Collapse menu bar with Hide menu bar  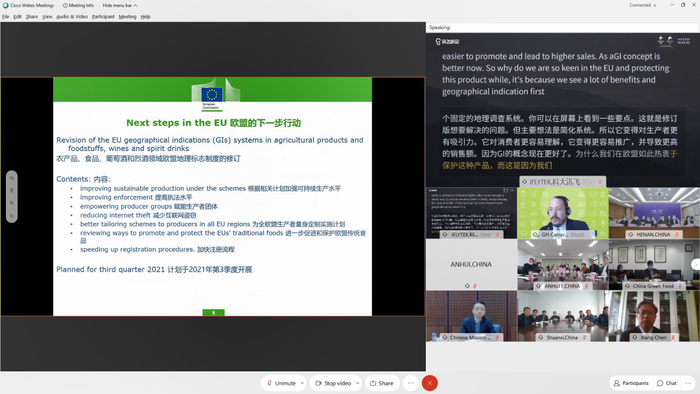tap(120, 5)
